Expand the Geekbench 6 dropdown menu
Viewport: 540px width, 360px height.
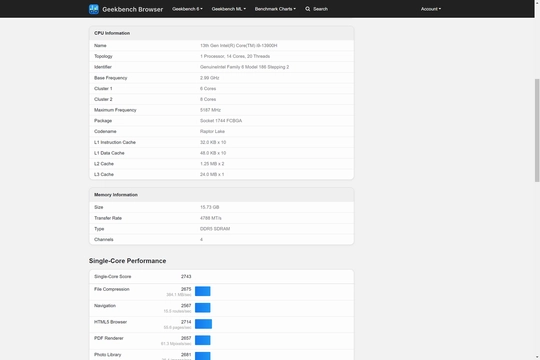(187, 9)
